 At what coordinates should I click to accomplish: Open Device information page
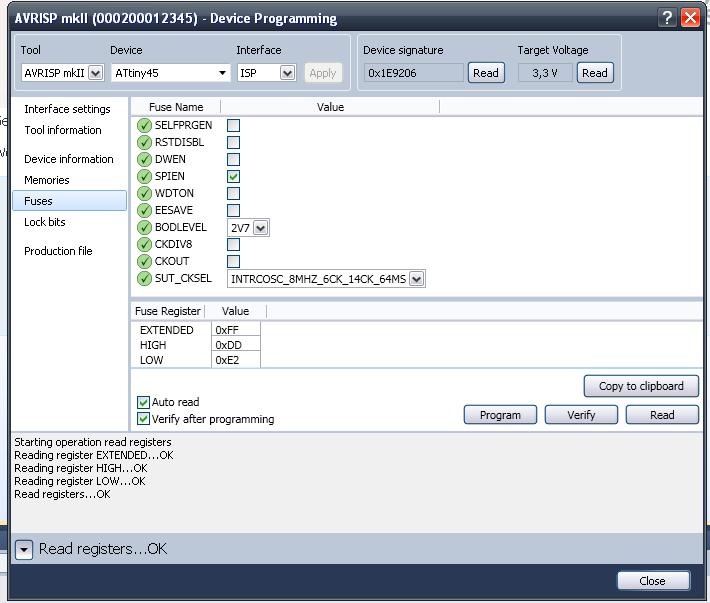click(x=69, y=159)
